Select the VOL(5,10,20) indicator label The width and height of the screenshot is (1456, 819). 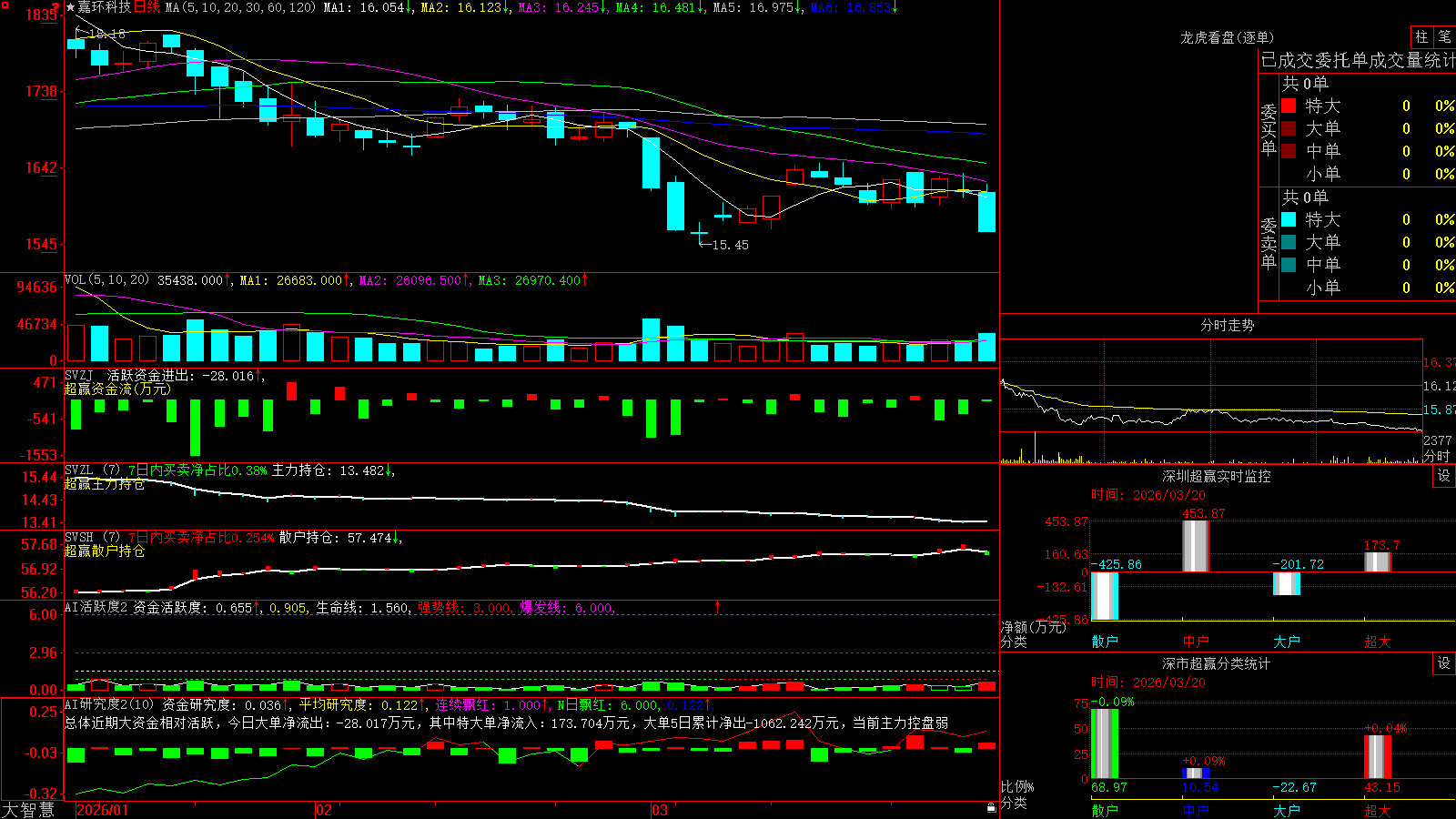click(x=107, y=280)
